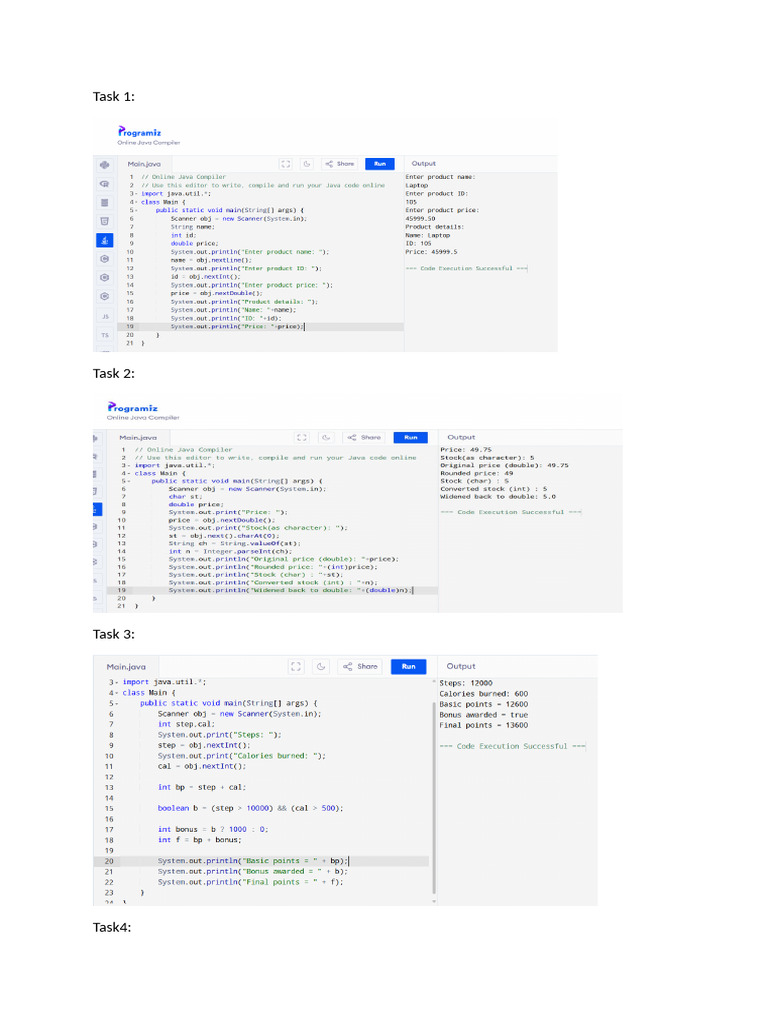The height and width of the screenshot is (1024, 768).
Task: Open the Main.java tab in Task 1 editor
Action: click(x=144, y=164)
